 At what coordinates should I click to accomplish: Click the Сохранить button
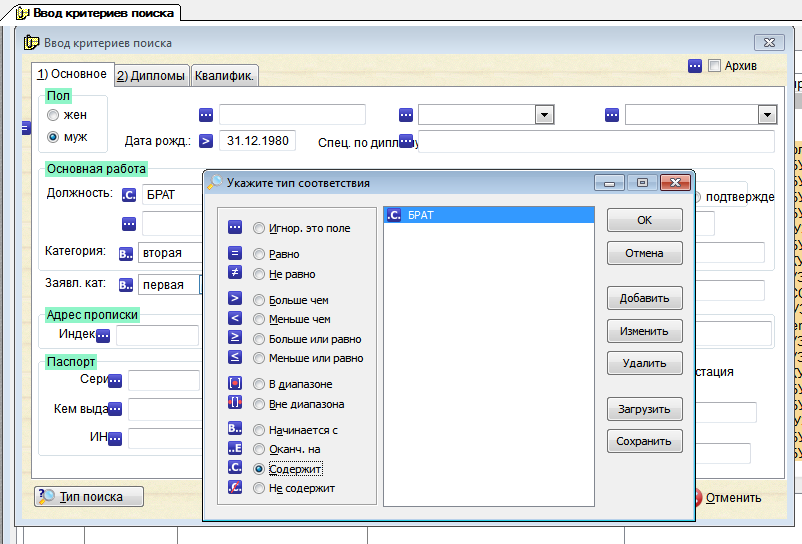click(x=644, y=441)
